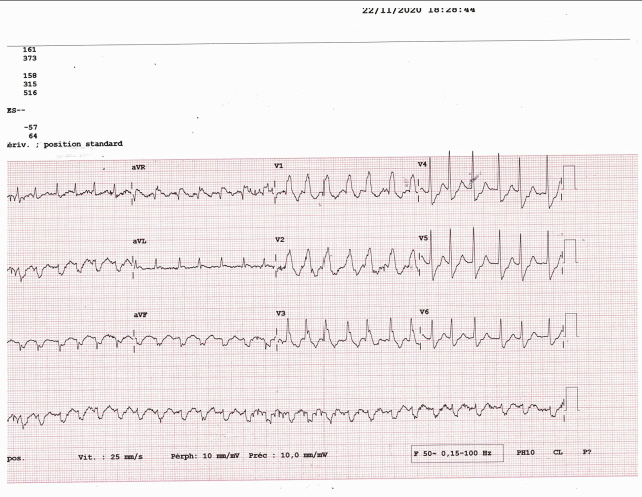Click the value 315
The image size is (642, 497).
click(x=30, y=84)
